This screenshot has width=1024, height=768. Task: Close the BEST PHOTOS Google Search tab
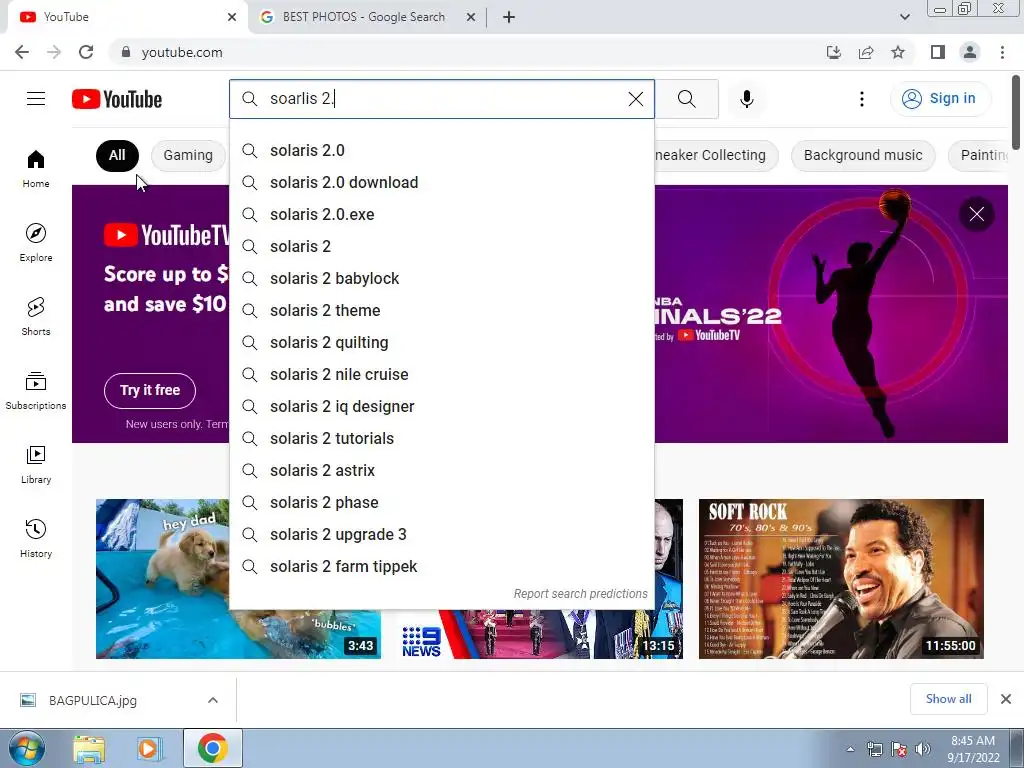click(x=471, y=17)
